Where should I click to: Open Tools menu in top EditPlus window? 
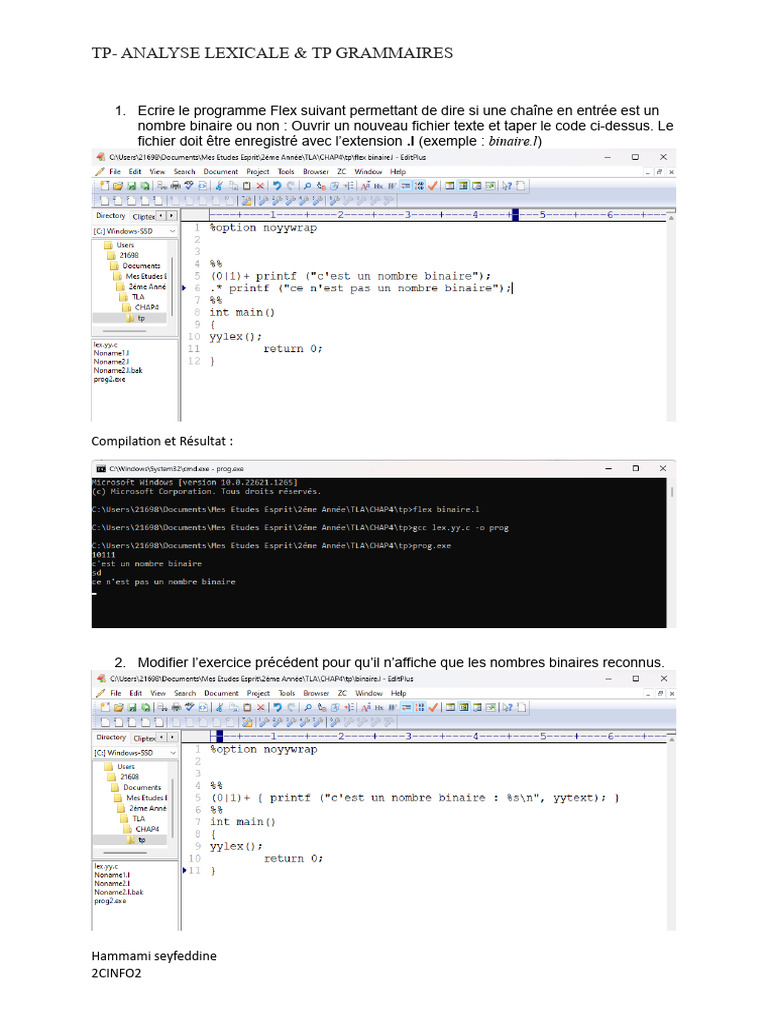click(x=286, y=172)
